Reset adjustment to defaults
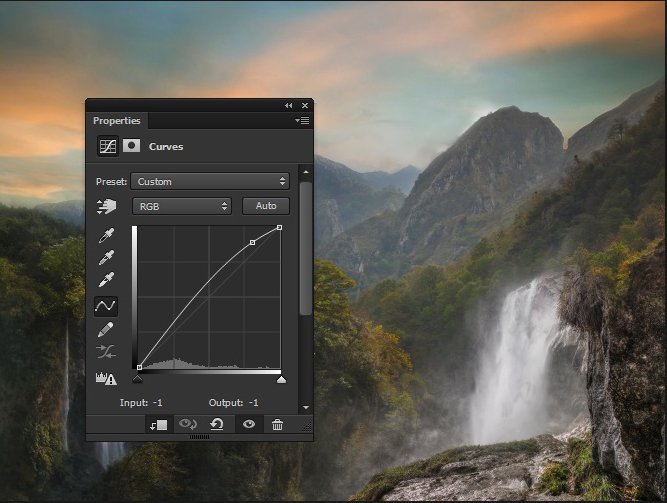The width and height of the screenshot is (667, 503). [216, 424]
